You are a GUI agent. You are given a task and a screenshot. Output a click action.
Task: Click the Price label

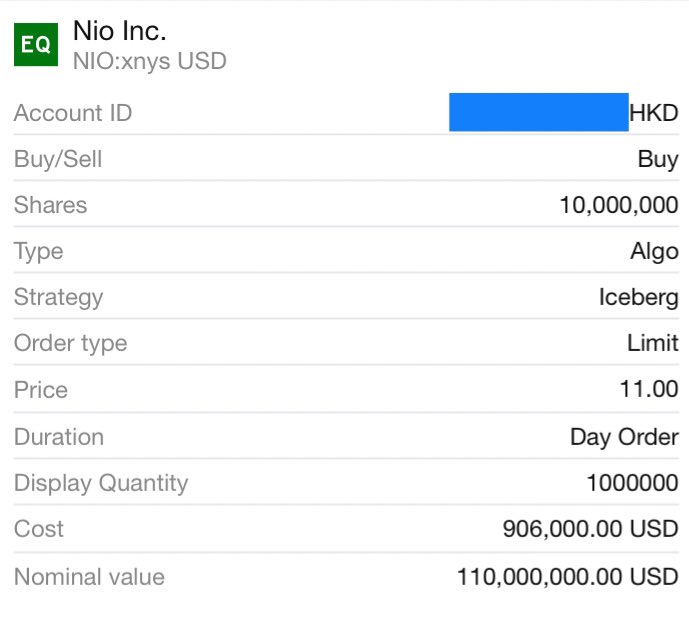[41, 390]
